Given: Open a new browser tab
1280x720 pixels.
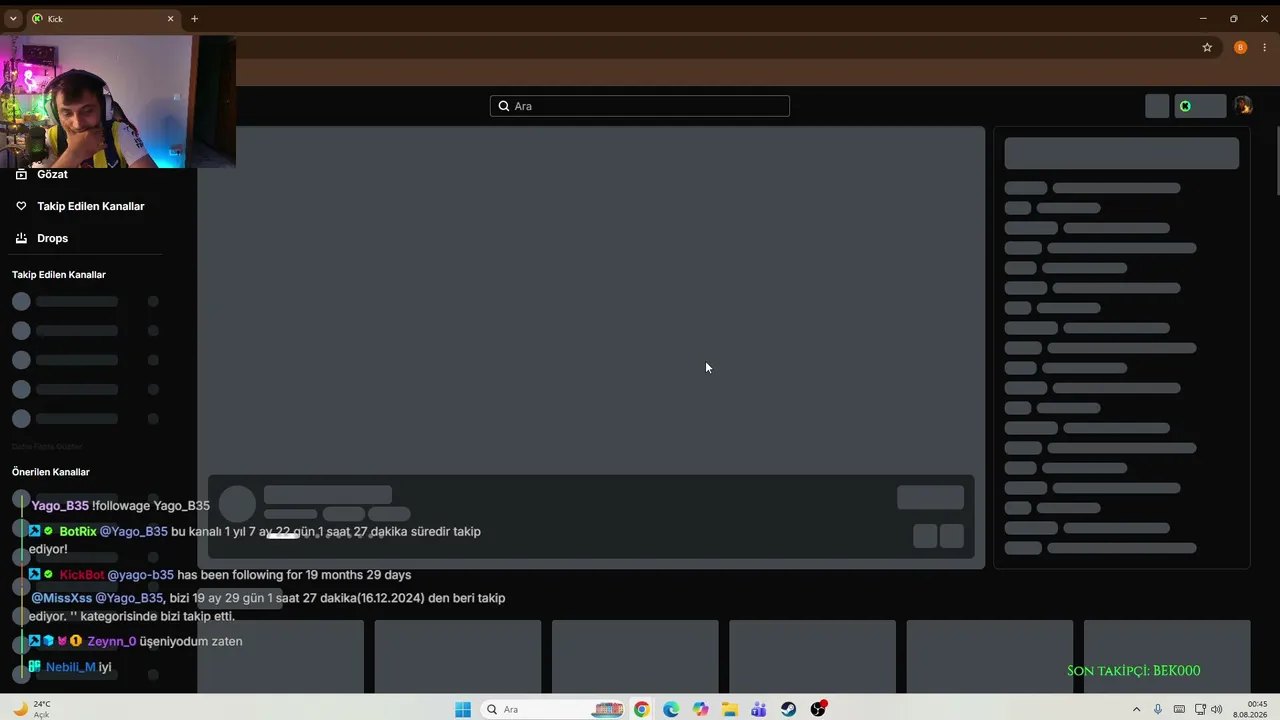Looking at the screenshot, I should click(x=194, y=19).
